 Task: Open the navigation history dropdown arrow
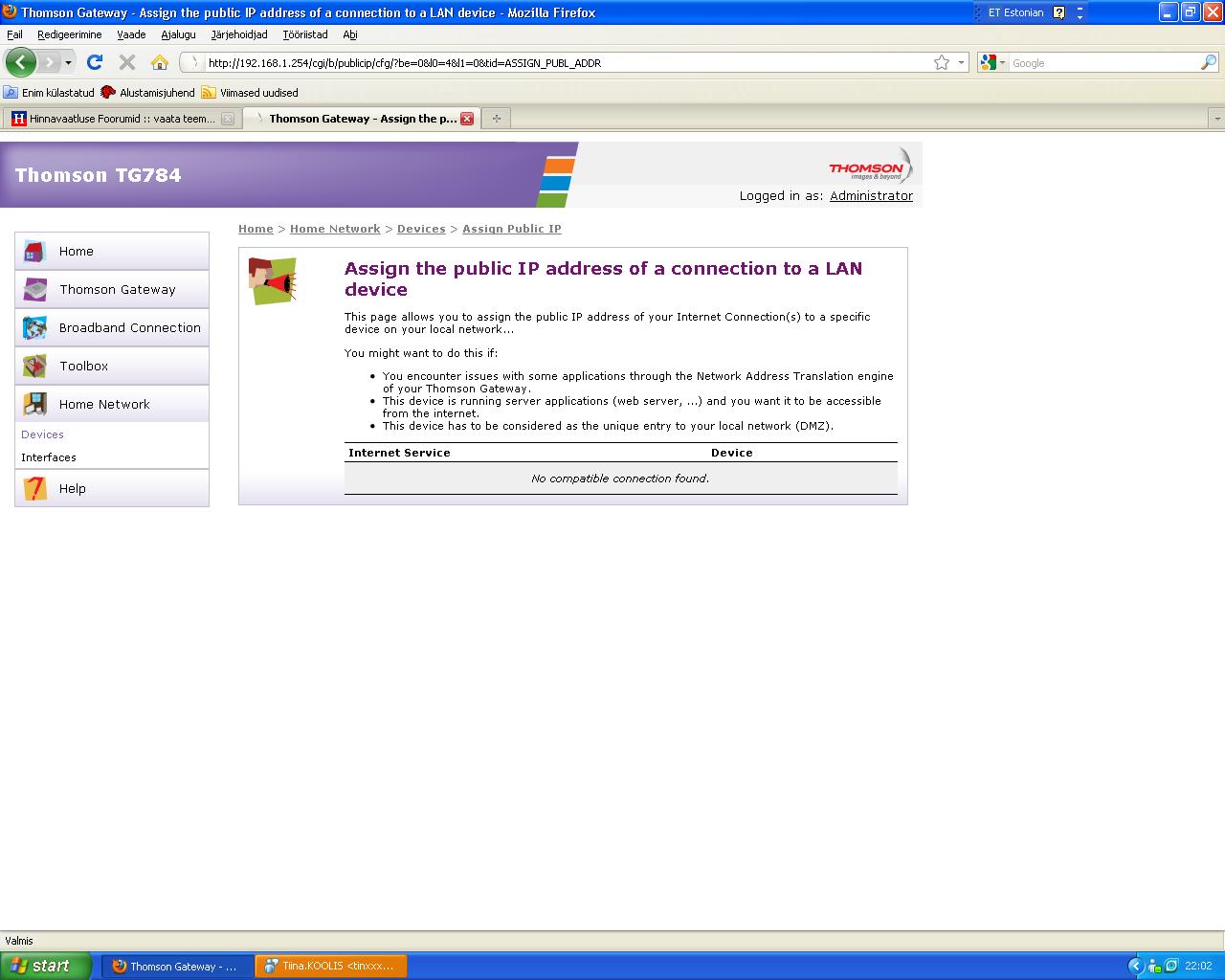pyautogui.click(x=68, y=63)
